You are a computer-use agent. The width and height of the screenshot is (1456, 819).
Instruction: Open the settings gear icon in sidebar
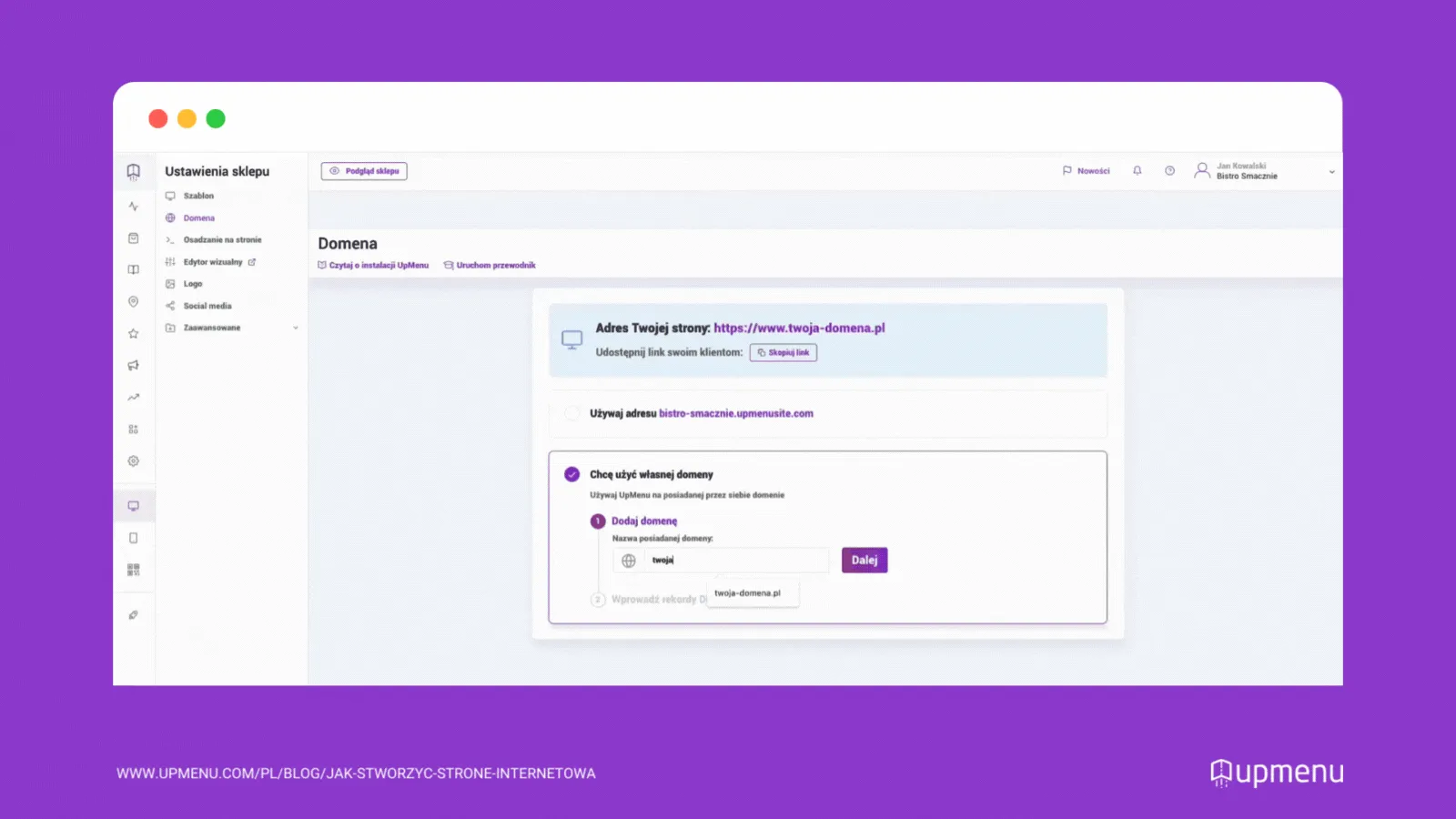click(134, 461)
